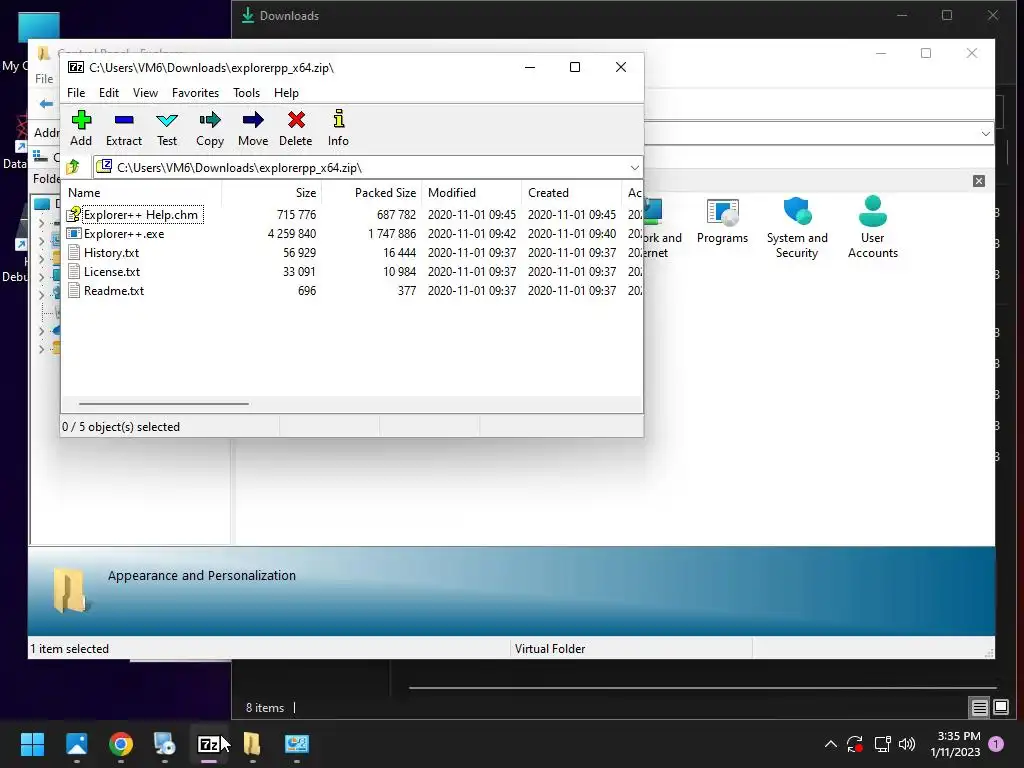Close the Control Panel folders pane
This screenshot has width=1024, height=768.
978,181
